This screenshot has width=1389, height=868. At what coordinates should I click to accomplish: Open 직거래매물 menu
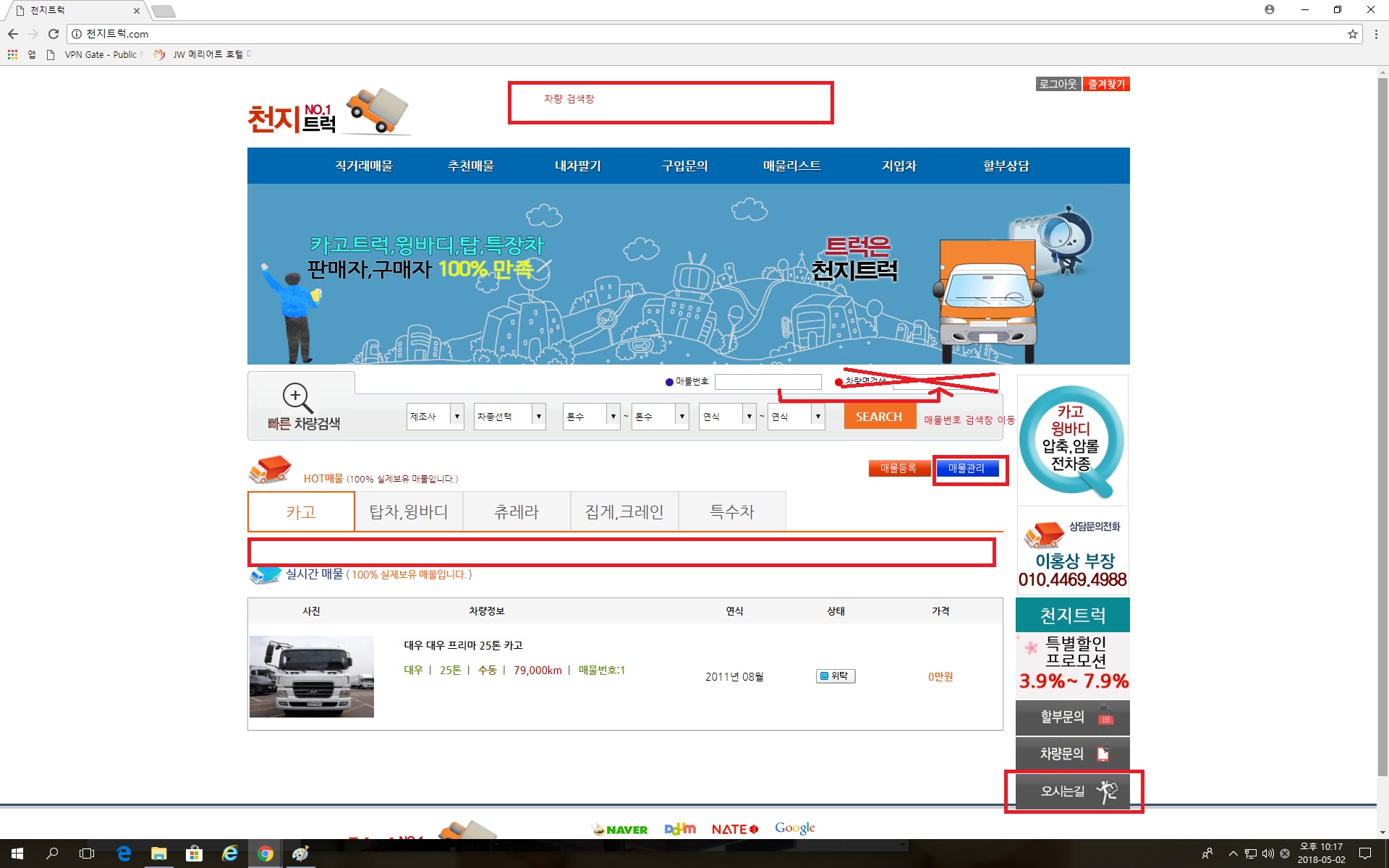pyautogui.click(x=363, y=166)
